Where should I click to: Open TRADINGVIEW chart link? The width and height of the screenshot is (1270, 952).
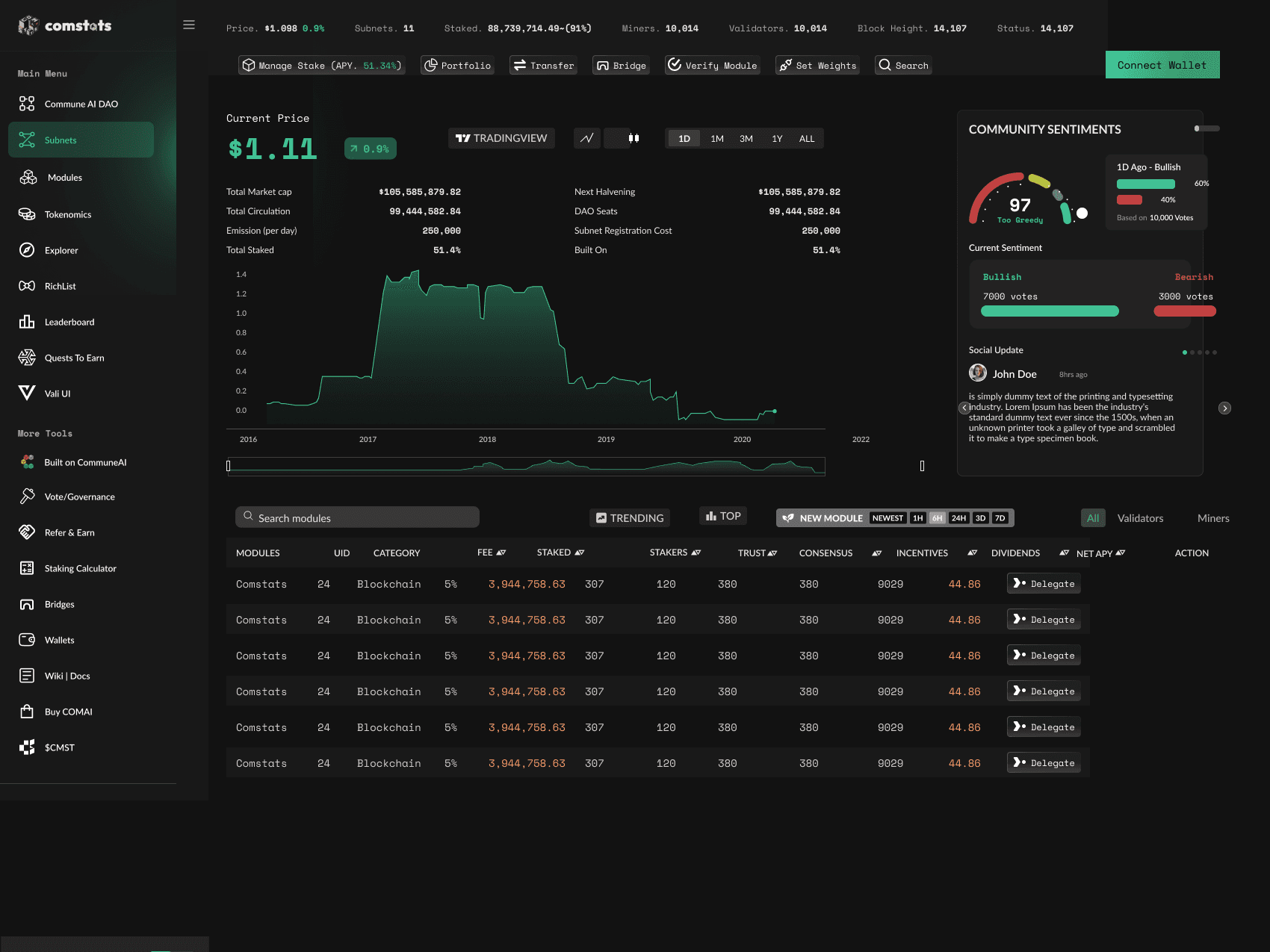pos(501,138)
